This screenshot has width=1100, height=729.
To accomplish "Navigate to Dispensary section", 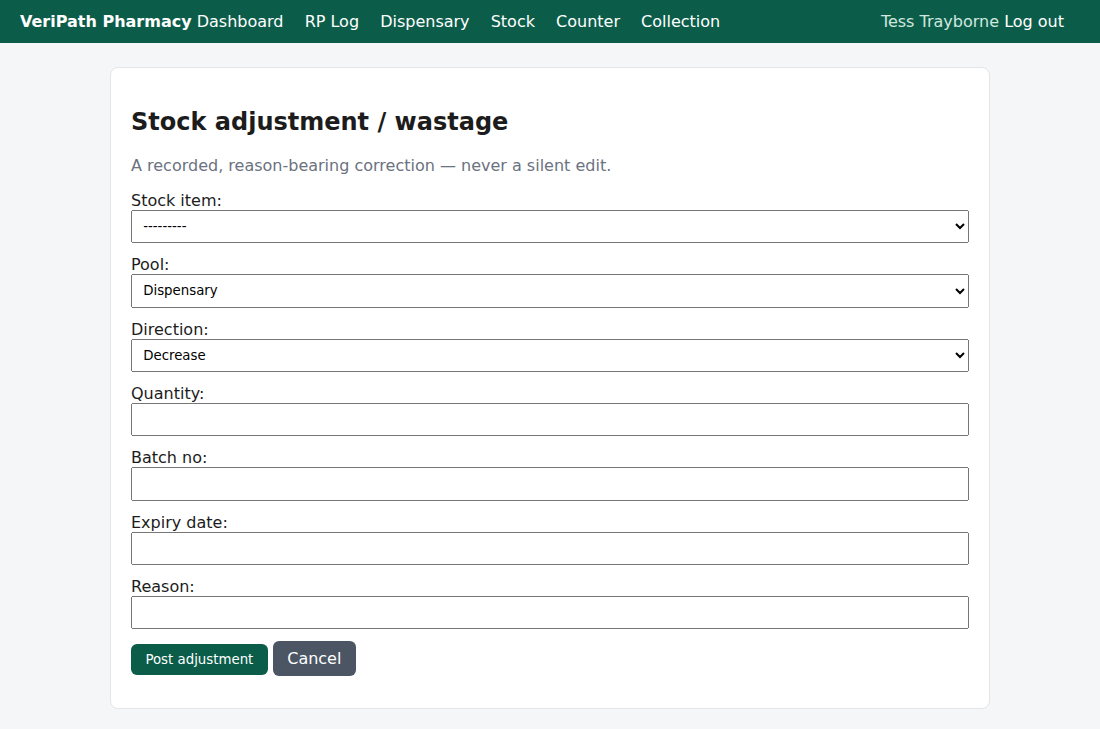I will [x=424, y=22].
